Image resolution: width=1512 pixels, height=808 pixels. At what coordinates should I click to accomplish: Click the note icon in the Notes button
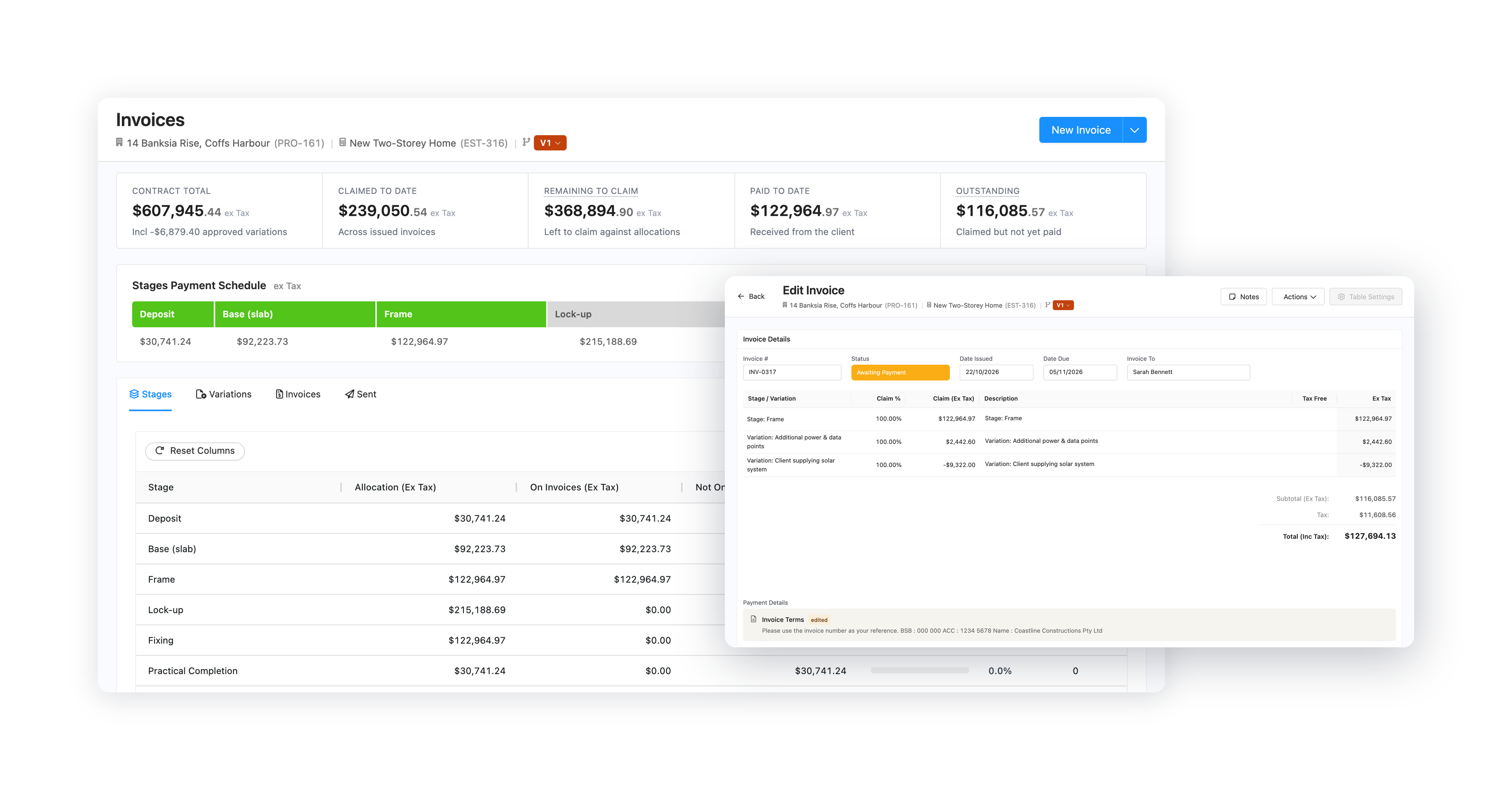click(1233, 297)
